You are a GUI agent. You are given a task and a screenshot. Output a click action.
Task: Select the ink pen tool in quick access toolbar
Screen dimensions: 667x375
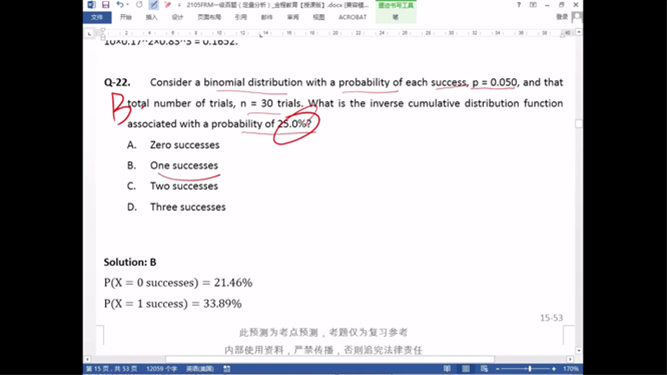click(x=154, y=5)
